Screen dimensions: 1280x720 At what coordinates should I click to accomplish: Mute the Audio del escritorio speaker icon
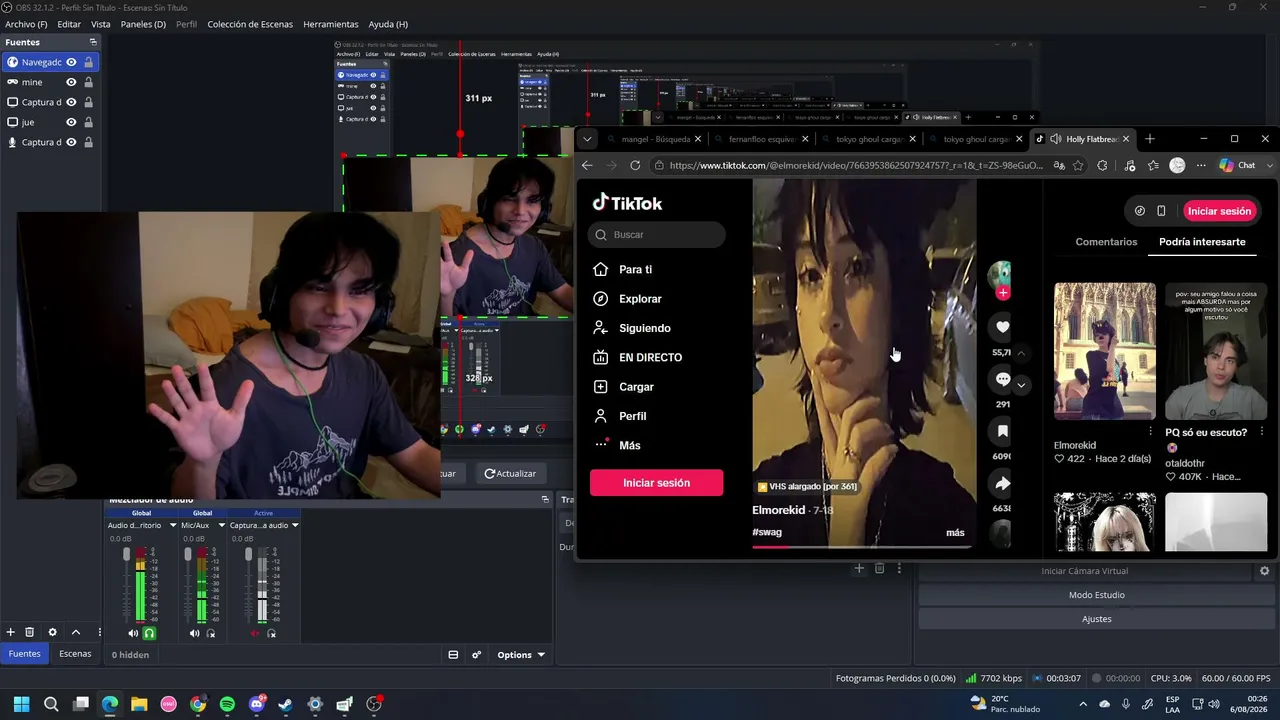coord(133,633)
